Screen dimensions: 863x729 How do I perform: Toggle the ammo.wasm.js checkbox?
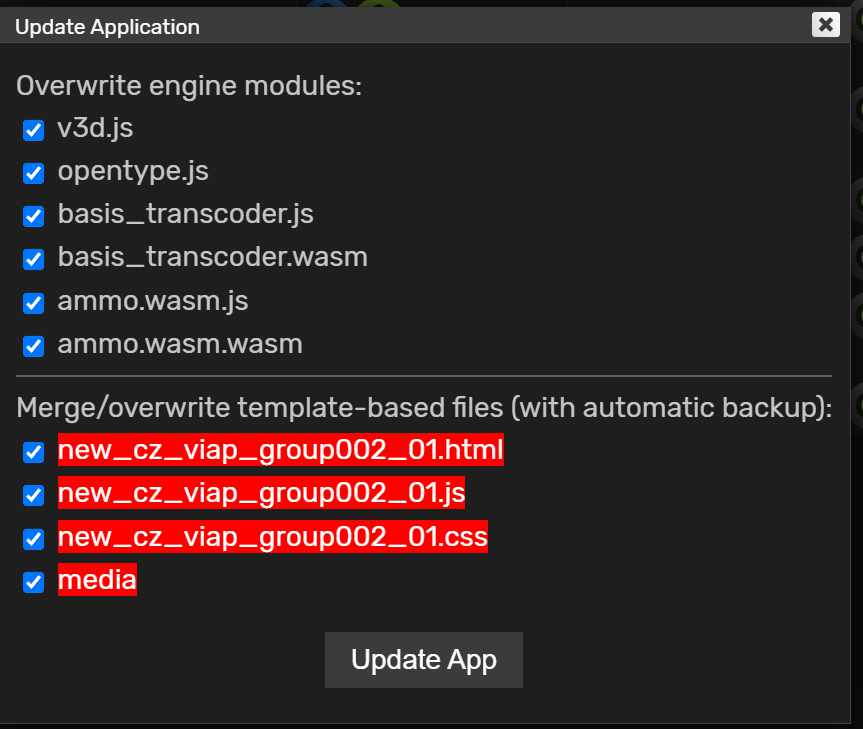(34, 303)
